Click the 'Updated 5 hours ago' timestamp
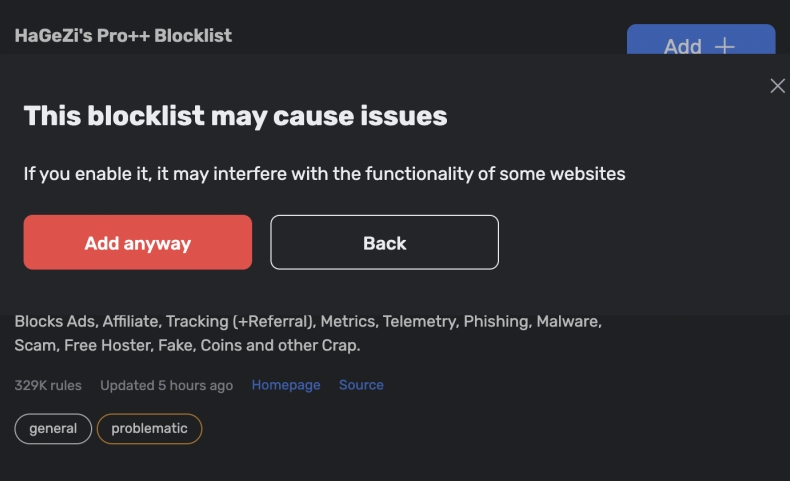 coord(166,385)
